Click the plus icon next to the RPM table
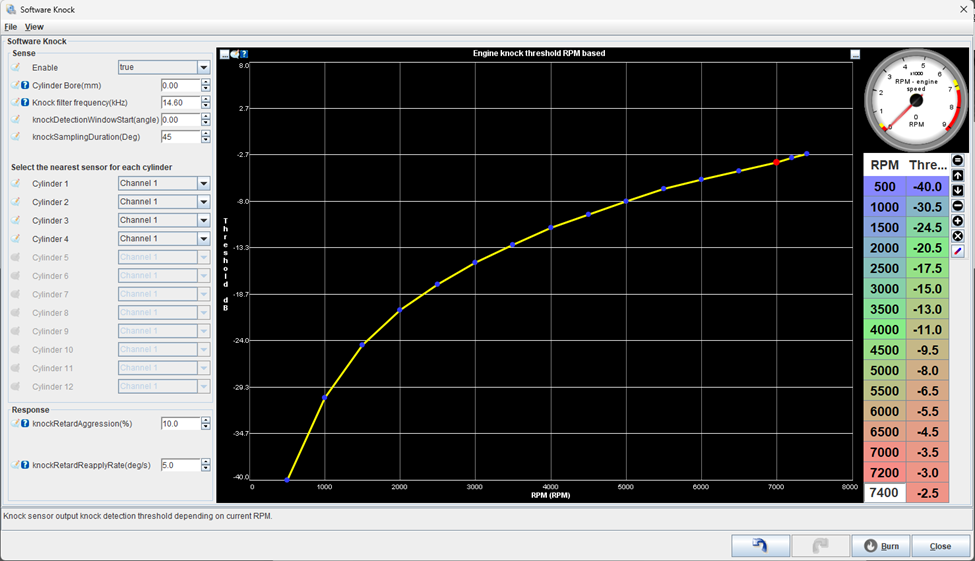Screen dimensions: 975x561 [958, 221]
